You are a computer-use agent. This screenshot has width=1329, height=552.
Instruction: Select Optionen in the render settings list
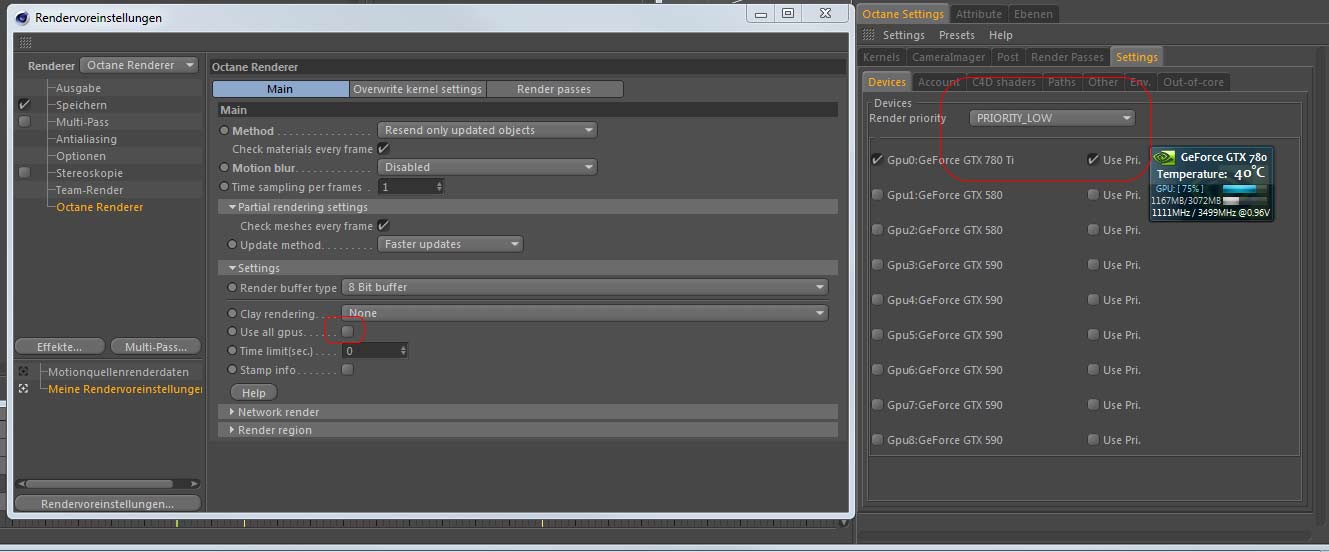click(x=80, y=156)
